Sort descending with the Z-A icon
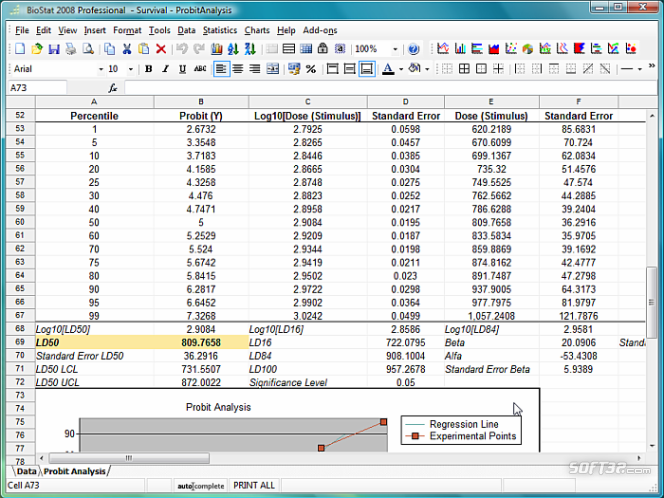This screenshot has width=664, height=498. [250, 49]
